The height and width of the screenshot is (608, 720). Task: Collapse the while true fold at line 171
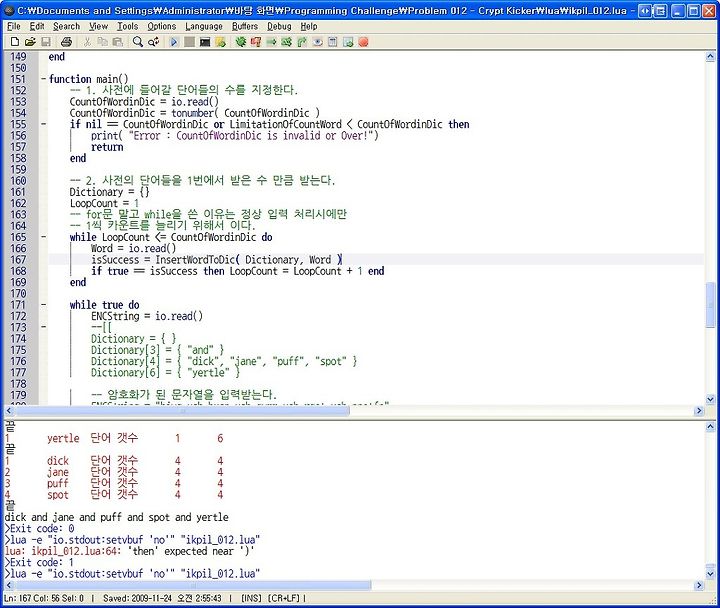[43, 304]
